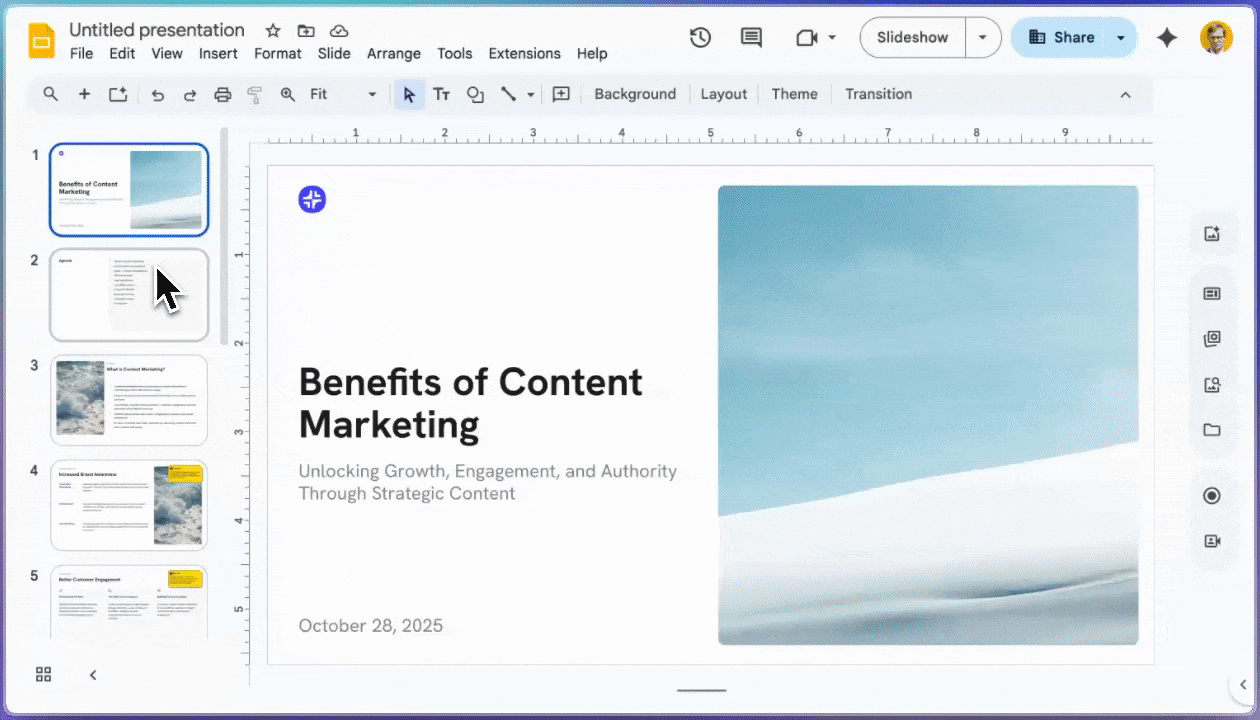Viewport: 1260px width, 720px height.
Task: Open version history clock icon
Action: (700, 38)
